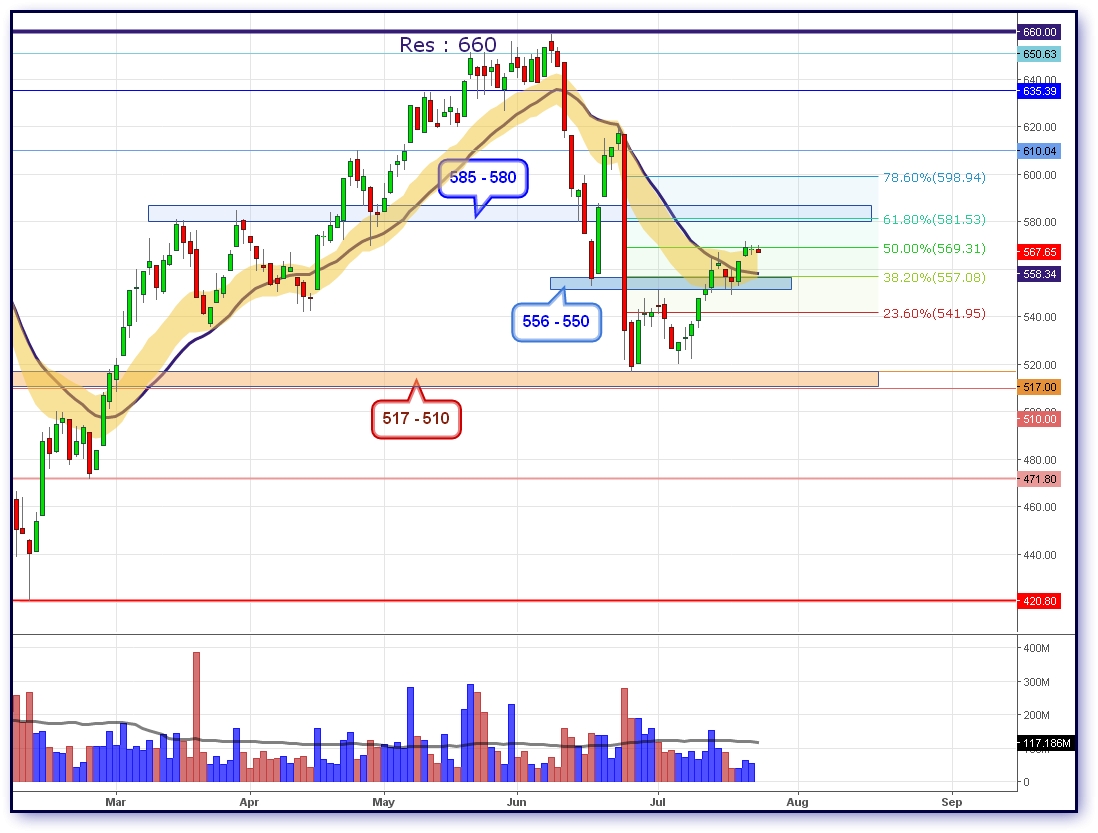
Task: Click the 50.00%(569.31) Fibonacci label
Action: pos(934,248)
